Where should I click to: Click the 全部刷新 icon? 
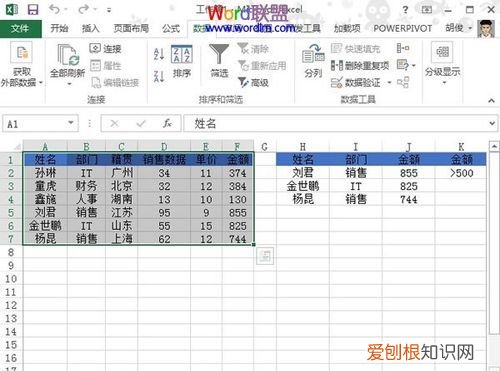pyautogui.click(x=68, y=55)
